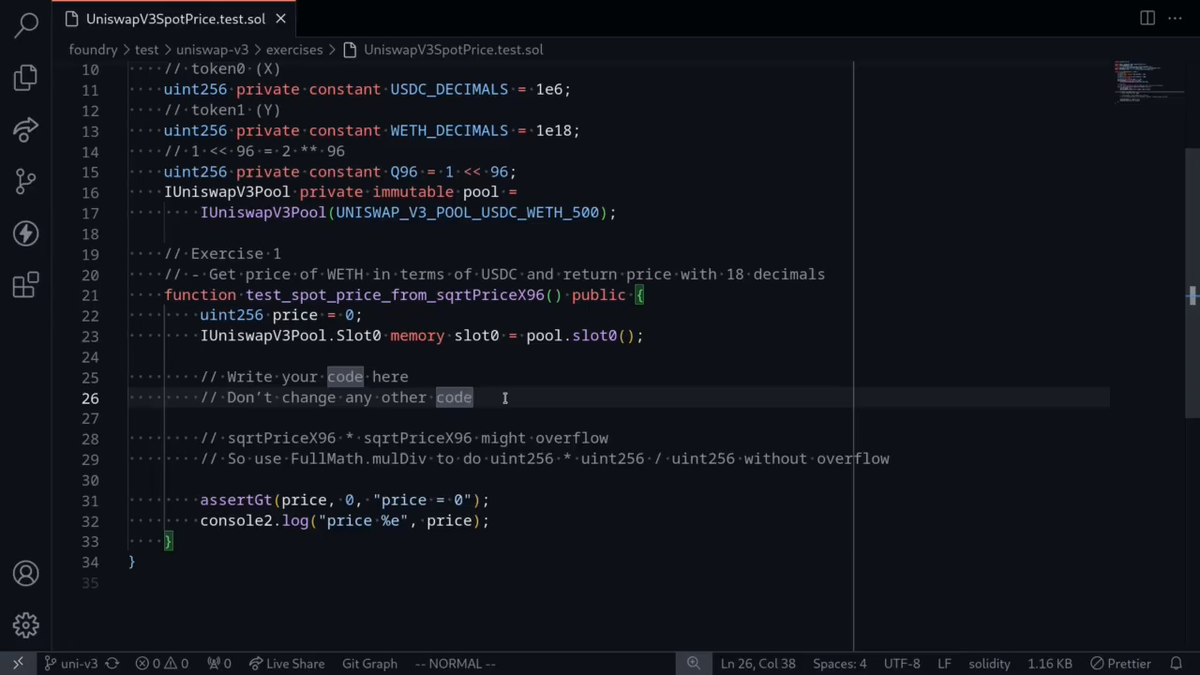The width and height of the screenshot is (1200, 675).
Task: Open problems panel via errors and warnings count
Action: click(x=162, y=663)
